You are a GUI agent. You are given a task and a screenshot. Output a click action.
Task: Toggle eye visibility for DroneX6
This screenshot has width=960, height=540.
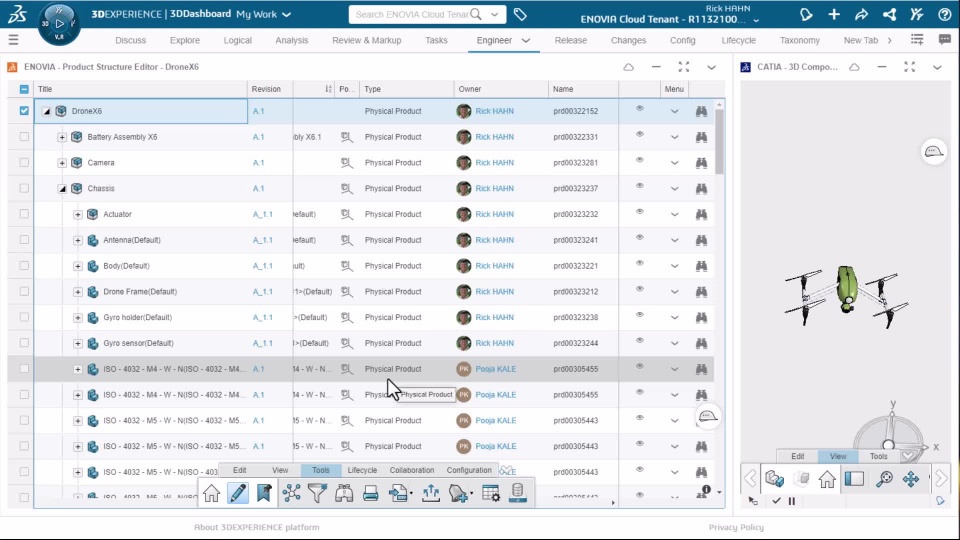point(639,108)
